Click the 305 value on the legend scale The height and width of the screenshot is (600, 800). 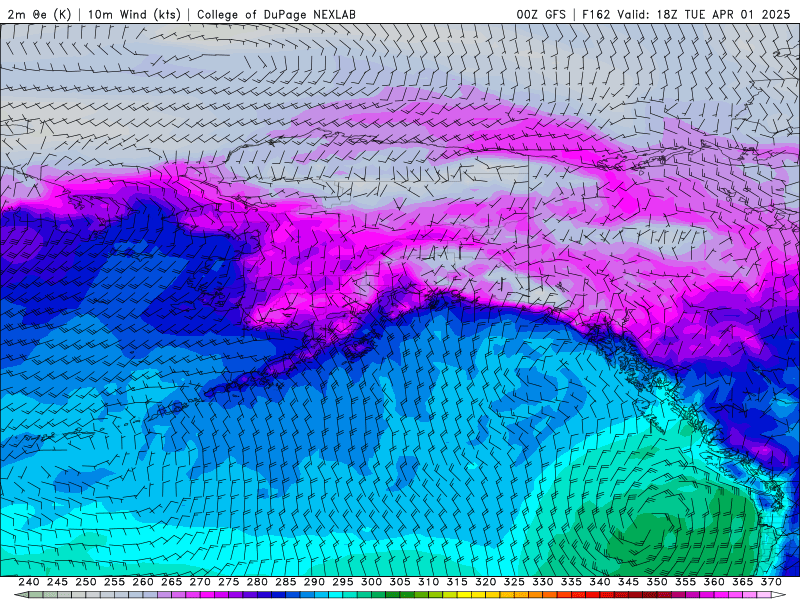click(400, 582)
